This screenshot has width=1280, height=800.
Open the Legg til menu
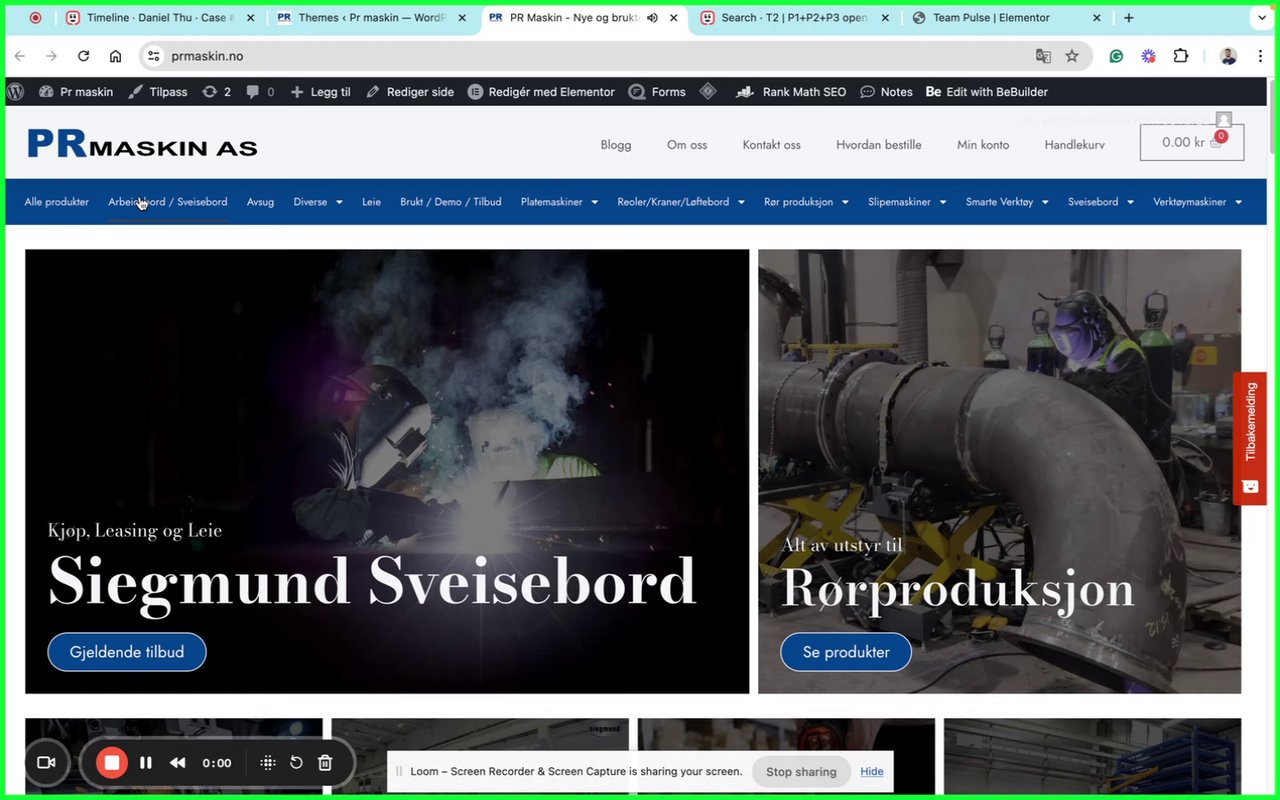pos(320,91)
